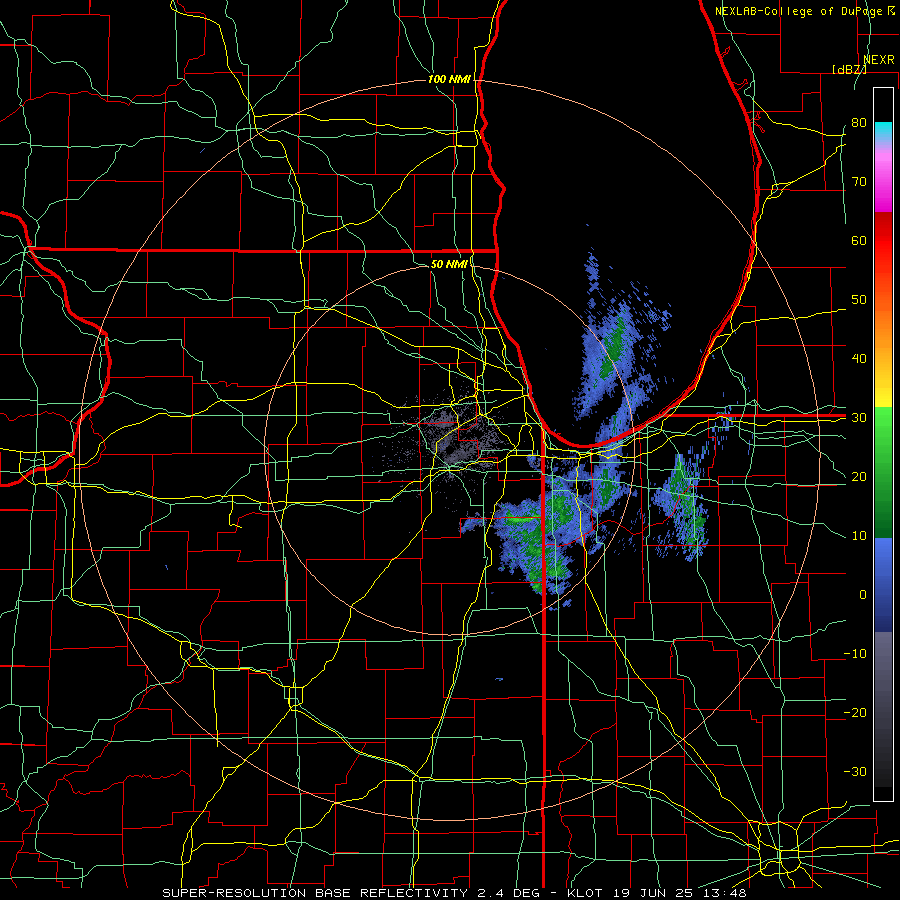Click the "60" value on the dBZ scale
The width and height of the screenshot is (900, 900).
coord(859,241)
